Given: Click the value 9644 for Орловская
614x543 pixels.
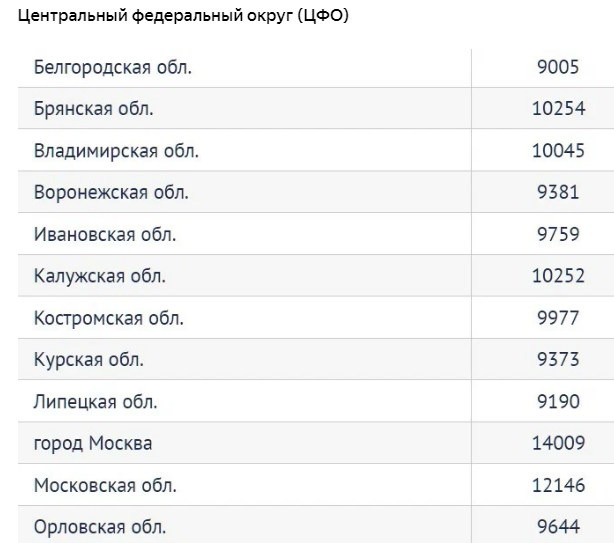Looking at the screenshot, I should pos(558,527).
